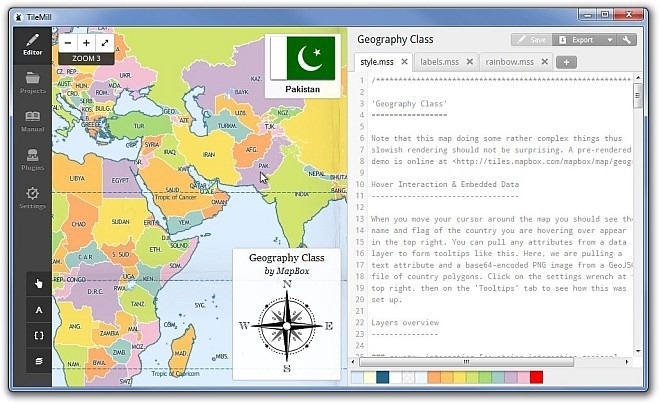Click the code scroll right arrow

click(x=627, y=362)
